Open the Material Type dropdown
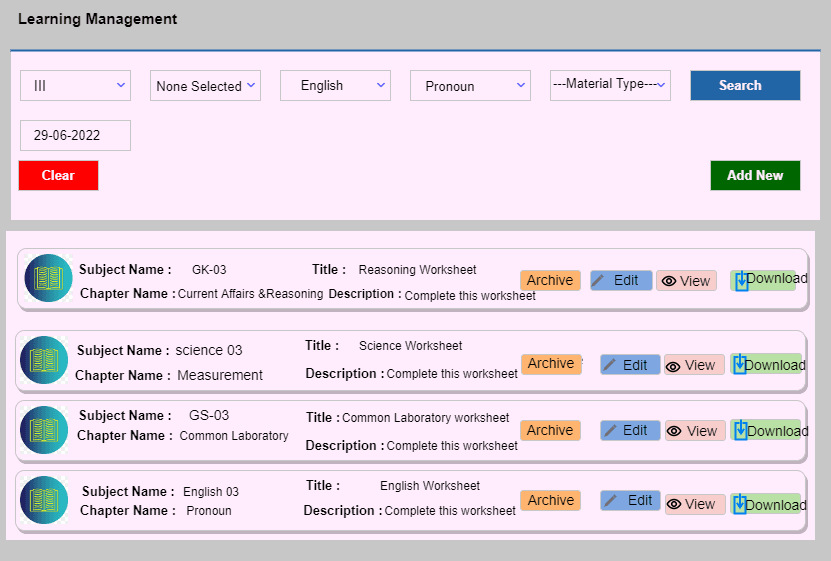Image resolution: width=831 pixels, height=561 pixels. 610,85
